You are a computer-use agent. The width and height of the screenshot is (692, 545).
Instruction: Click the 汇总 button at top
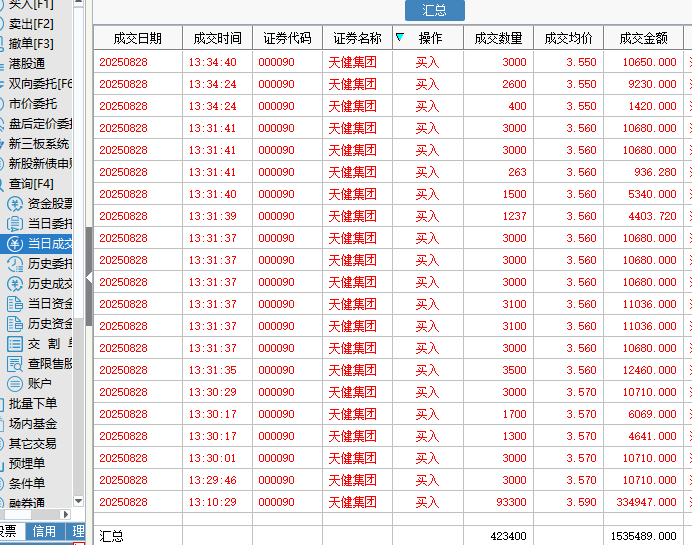click(435, 10)
